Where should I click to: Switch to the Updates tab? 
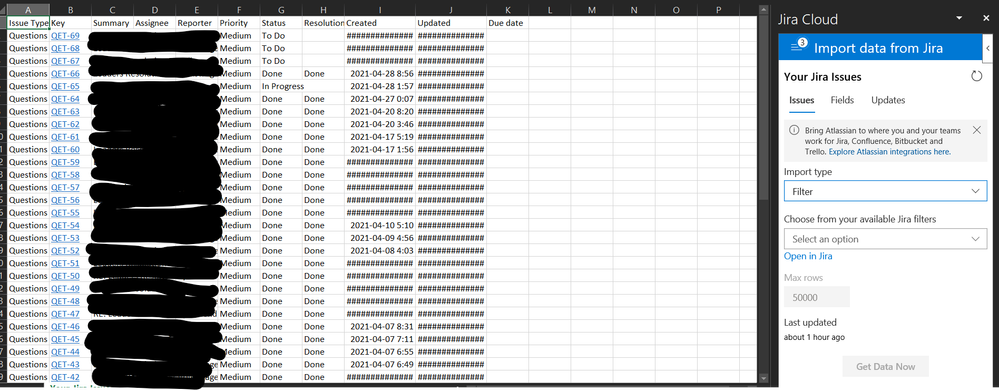pyautogui.click(x=888, y=100)
